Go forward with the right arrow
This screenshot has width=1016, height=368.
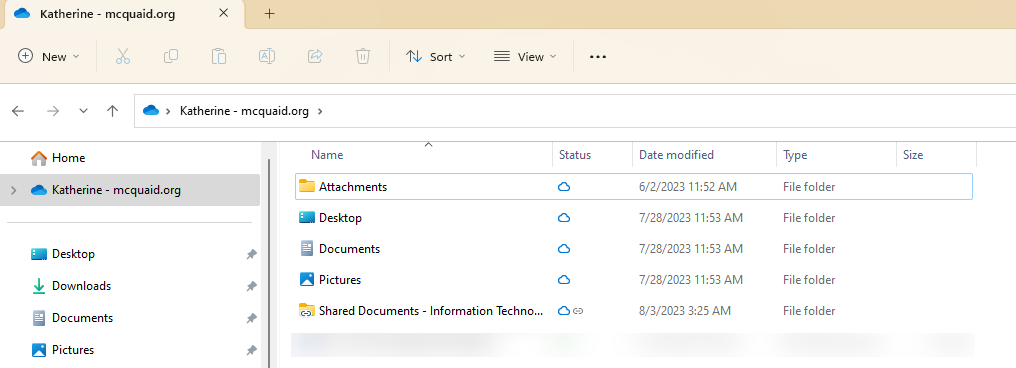click(53, 111)
